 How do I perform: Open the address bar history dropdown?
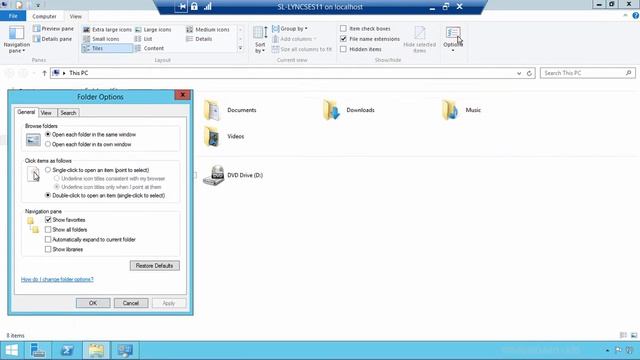coord(519,73)
